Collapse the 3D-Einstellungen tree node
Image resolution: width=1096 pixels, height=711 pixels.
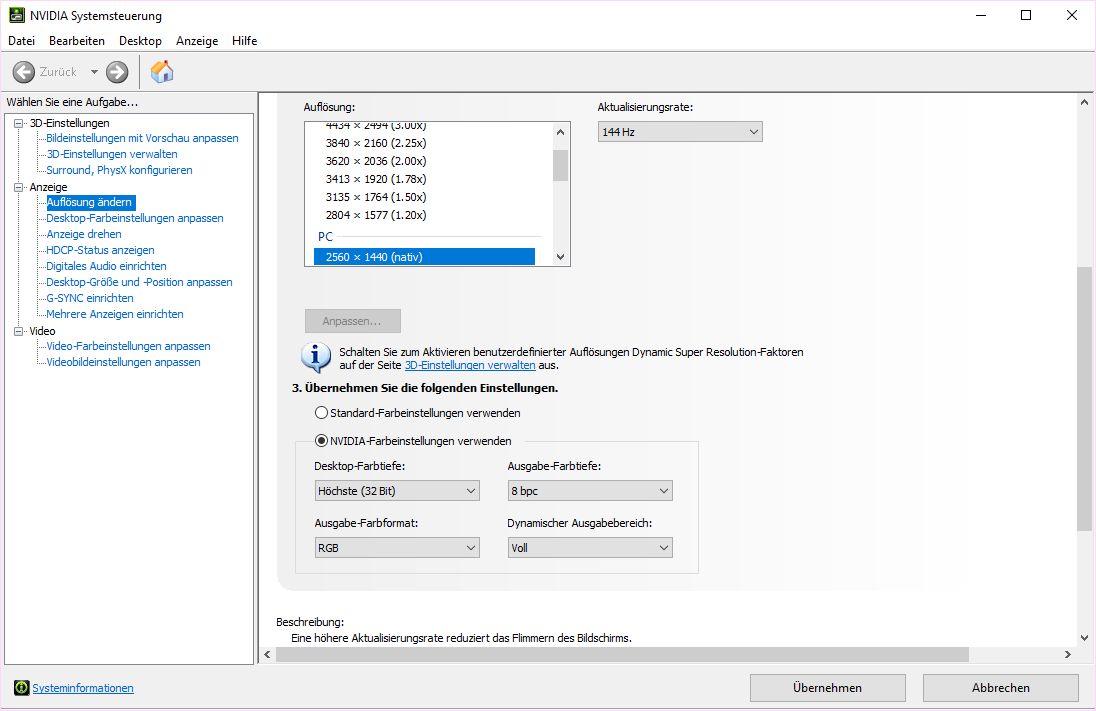point(18,123)
